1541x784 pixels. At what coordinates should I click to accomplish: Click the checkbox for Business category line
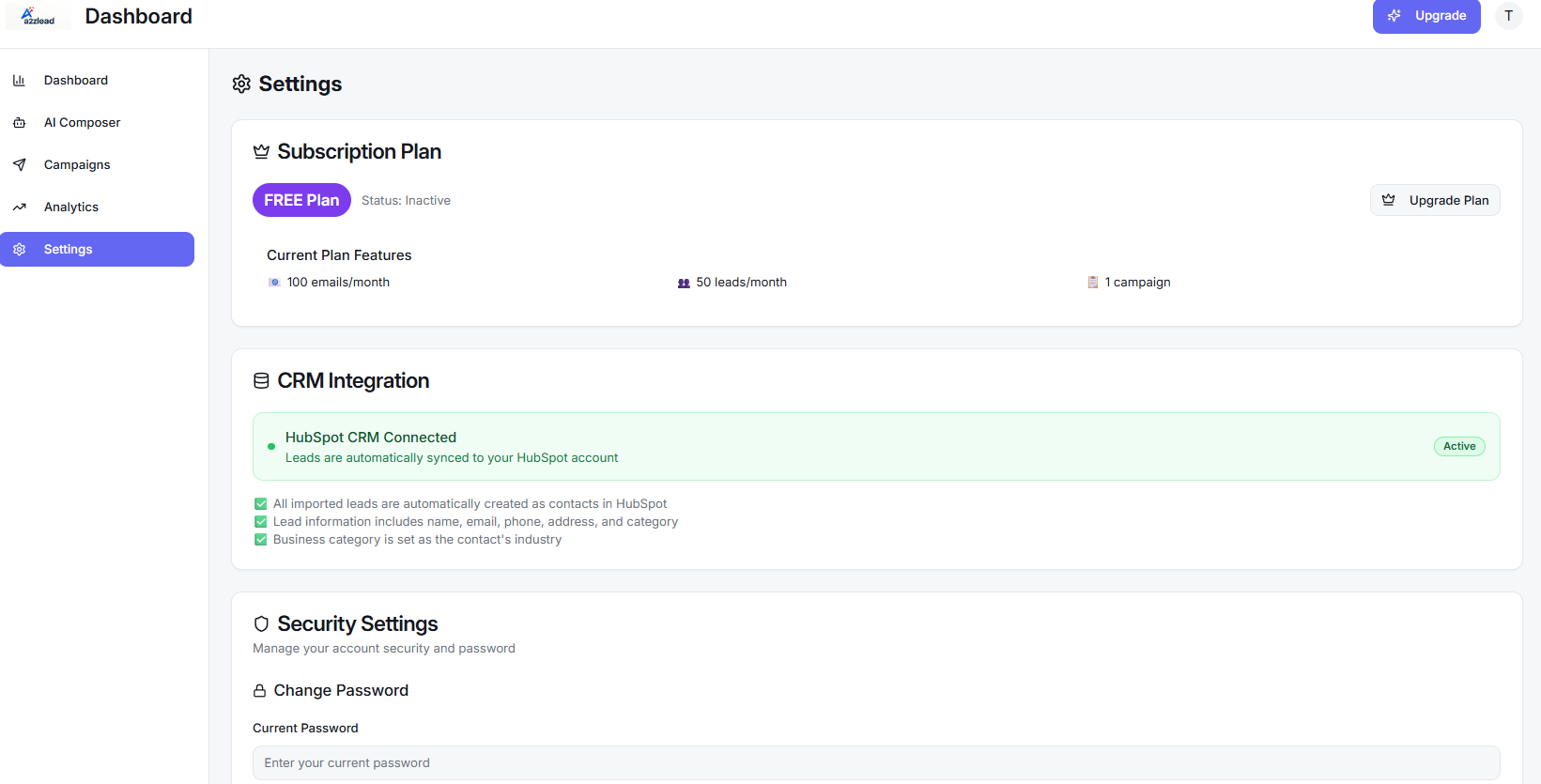click(x=261, y=540)
